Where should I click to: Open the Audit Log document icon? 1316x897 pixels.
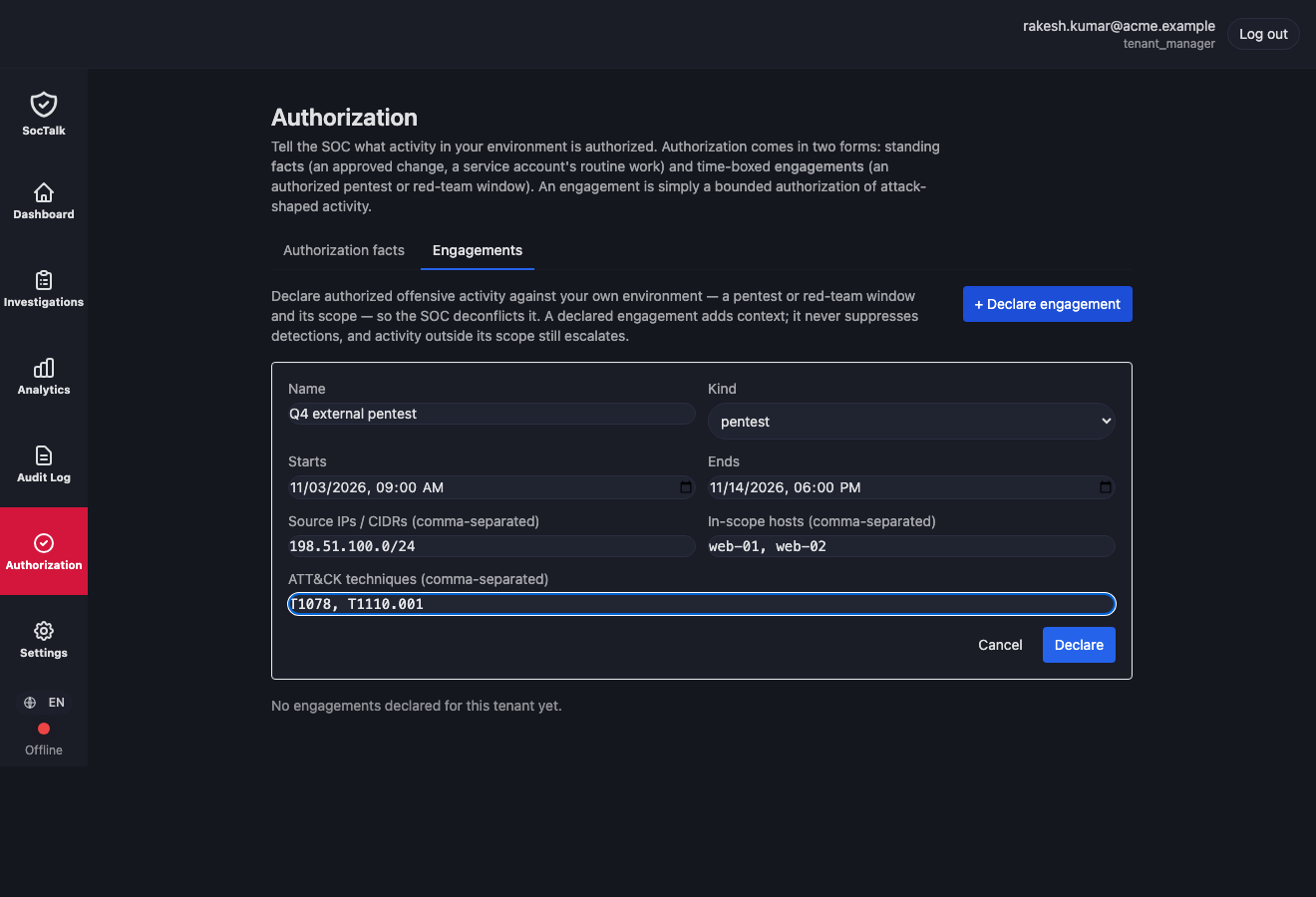pos(44,455)
